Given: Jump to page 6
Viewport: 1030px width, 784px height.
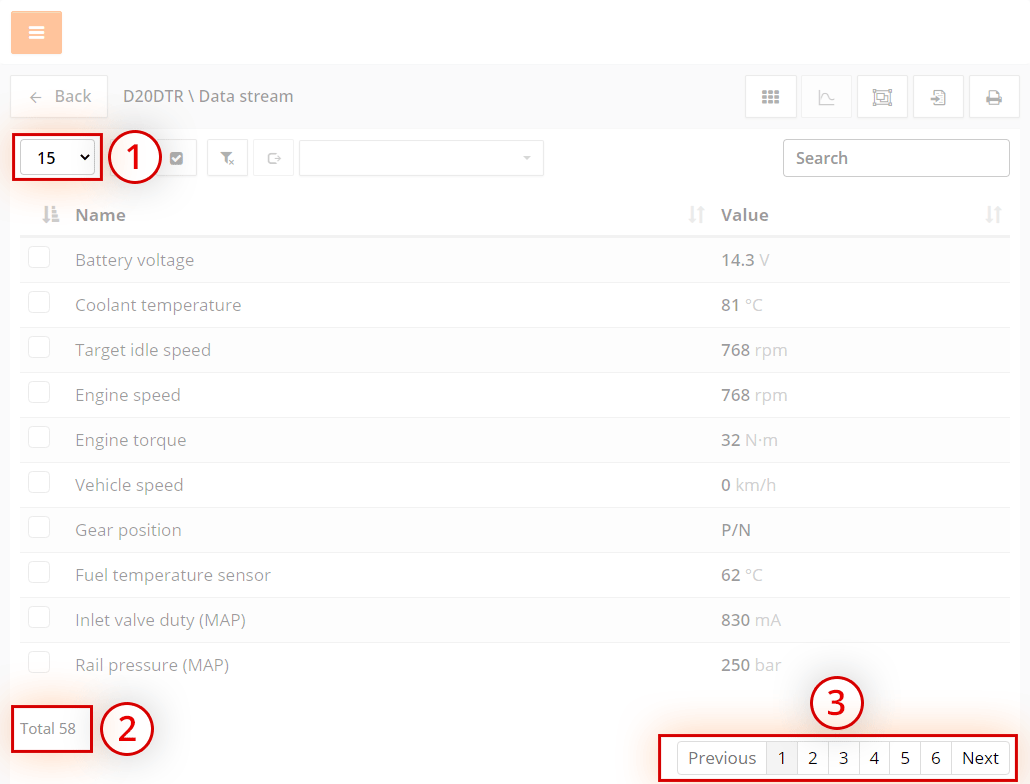Looking at the screenshot, I should pyautogui.click(x=935, y=758).
